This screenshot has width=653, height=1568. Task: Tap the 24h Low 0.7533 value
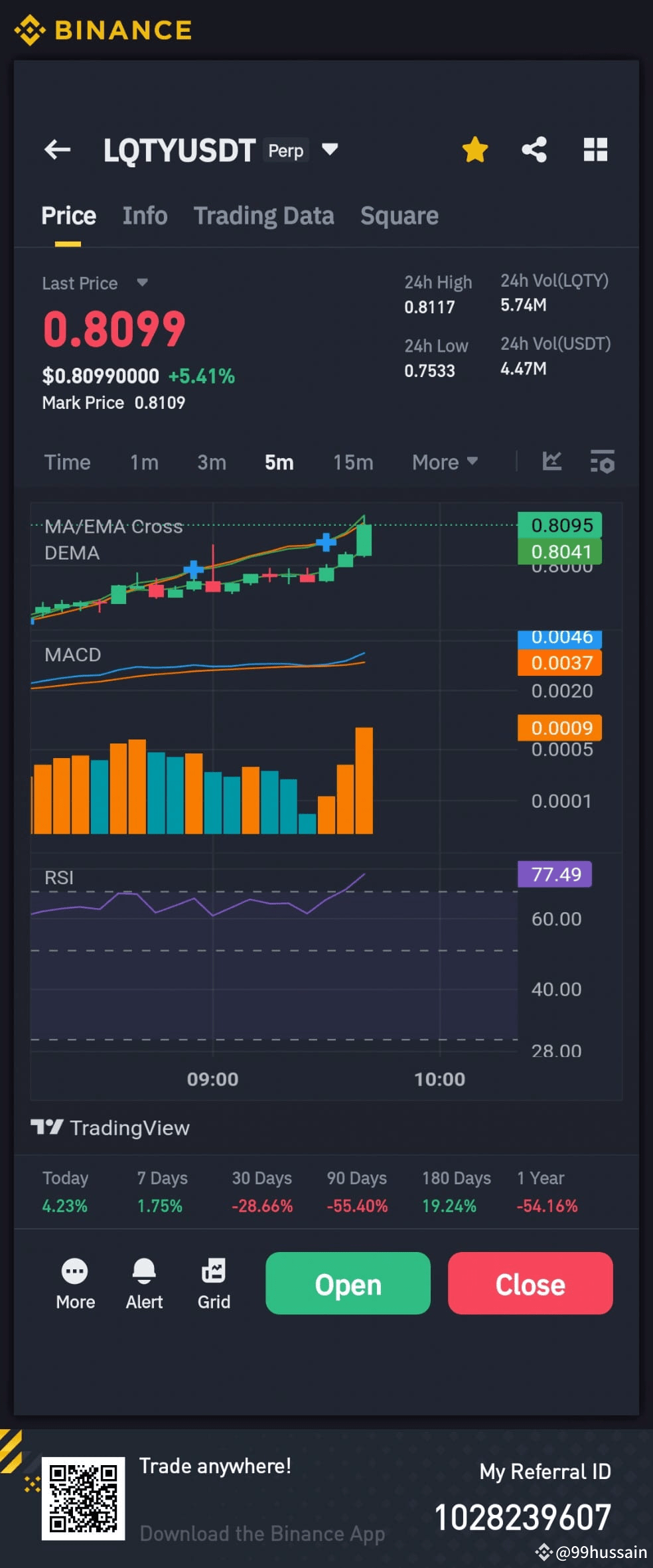[430, 370]
